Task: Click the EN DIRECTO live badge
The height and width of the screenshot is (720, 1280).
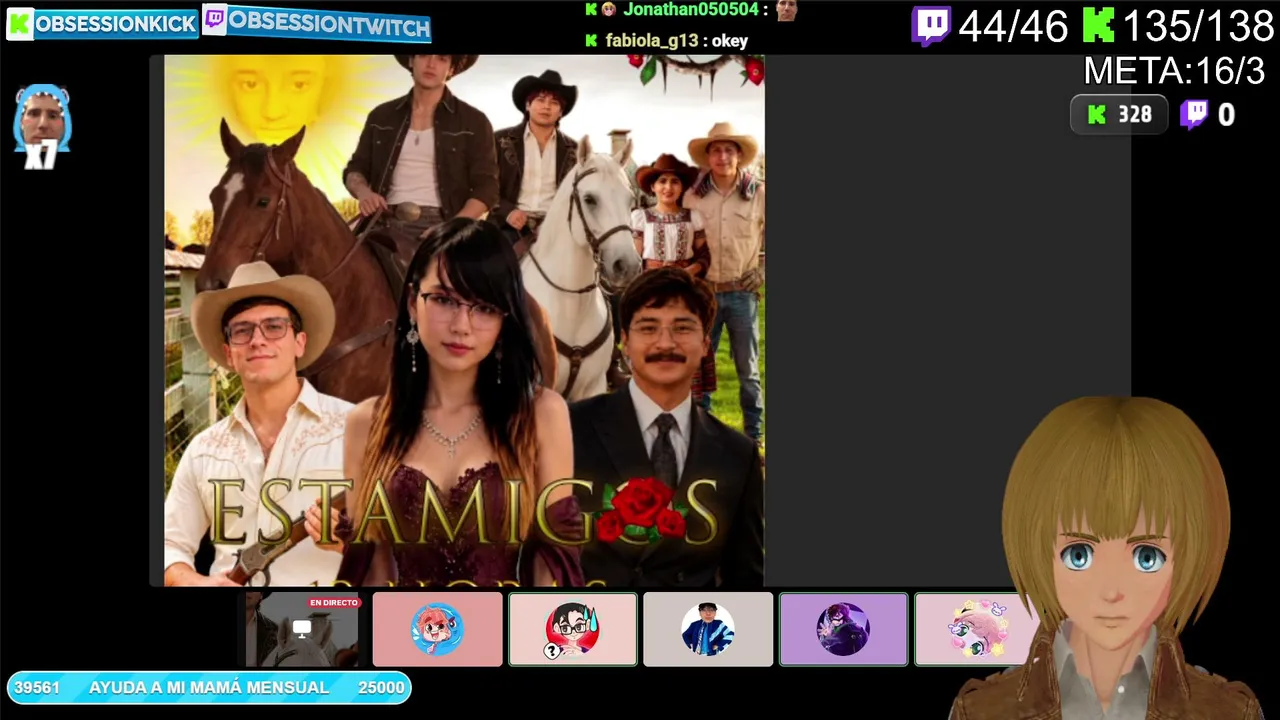Action: (x=334, y=603)
